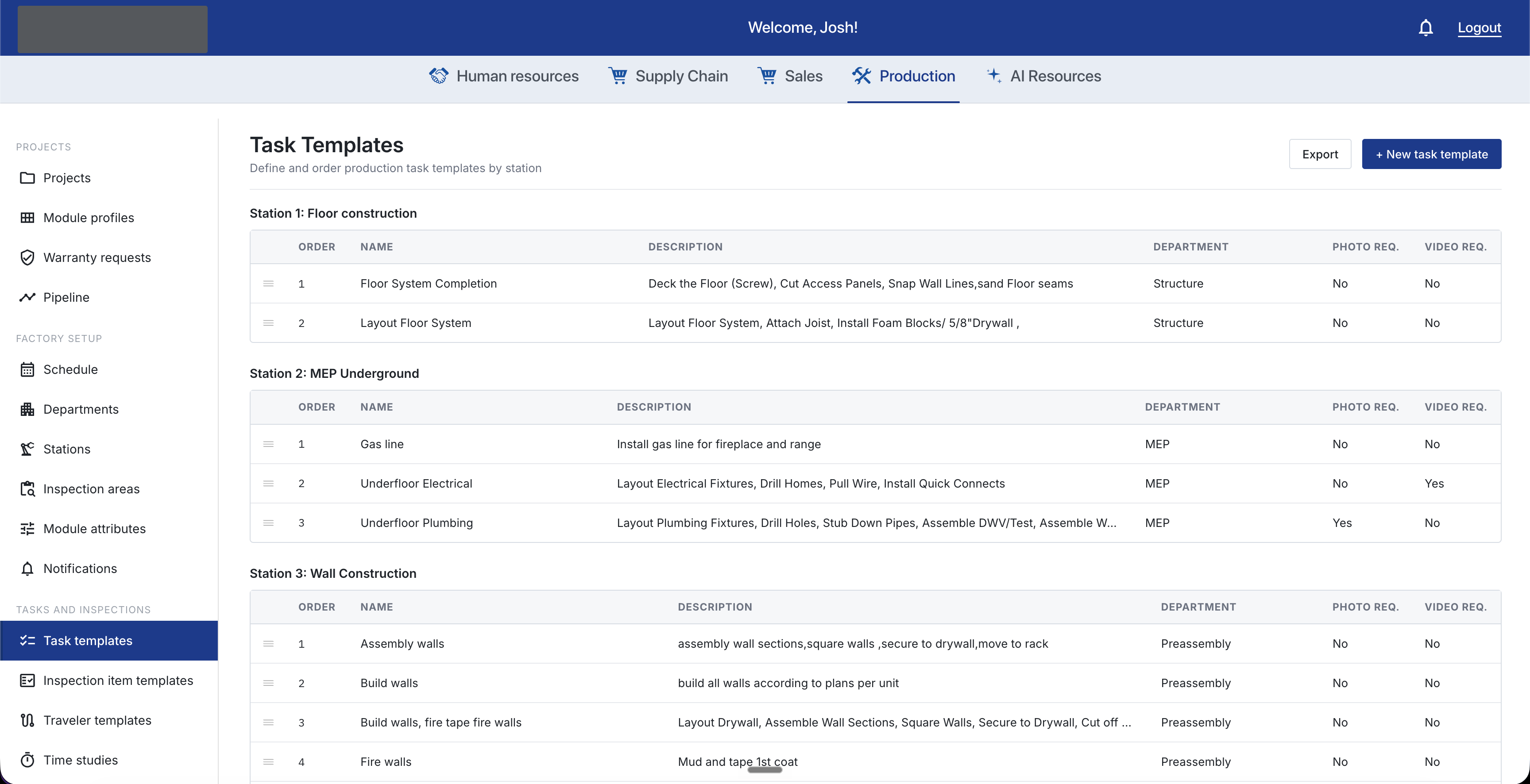This screenshot has height=784, width=1530.
Task: Open the Sales tab
Action: point(790,76)
